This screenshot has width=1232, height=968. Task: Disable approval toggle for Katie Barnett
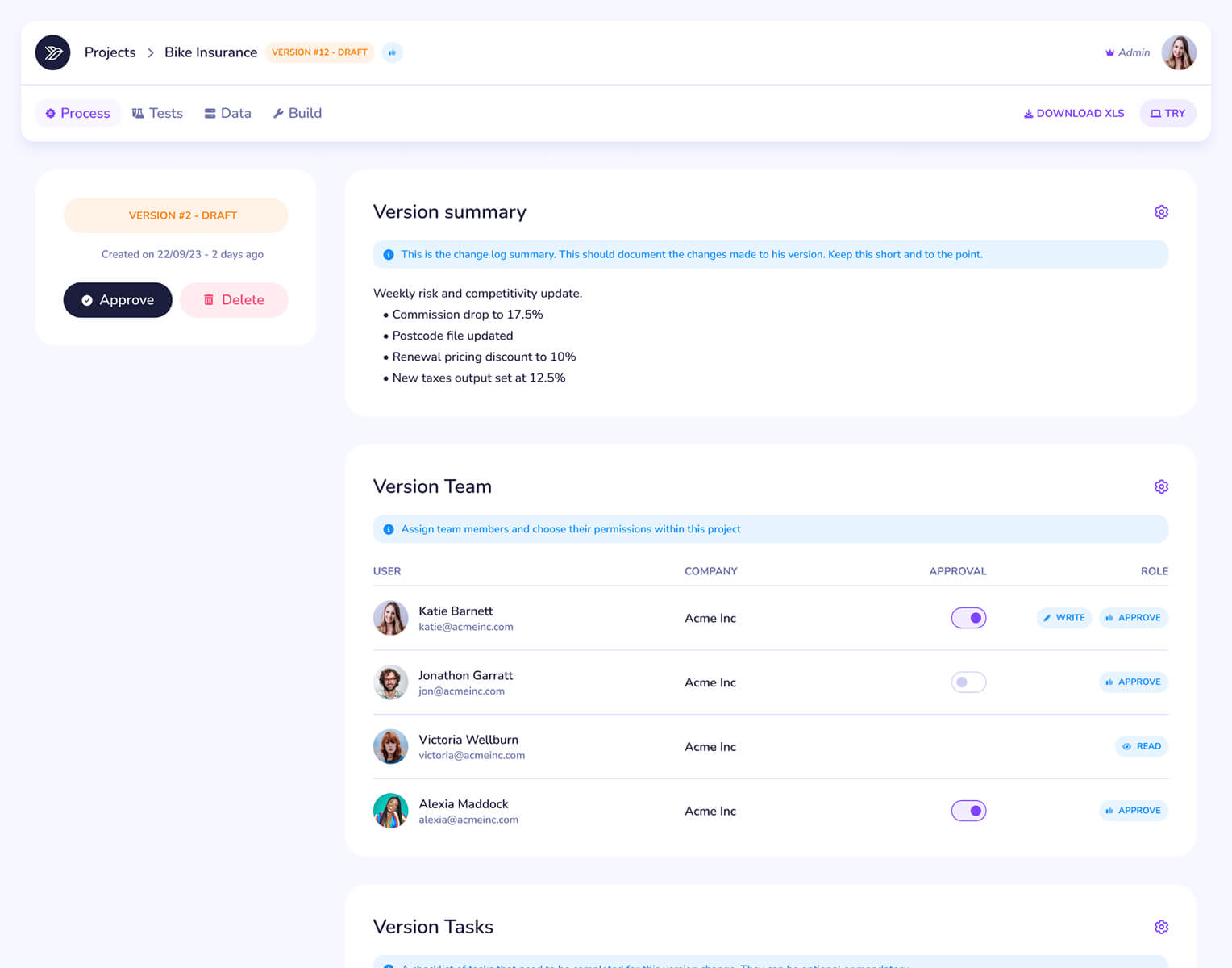click(x=968, y=618)
